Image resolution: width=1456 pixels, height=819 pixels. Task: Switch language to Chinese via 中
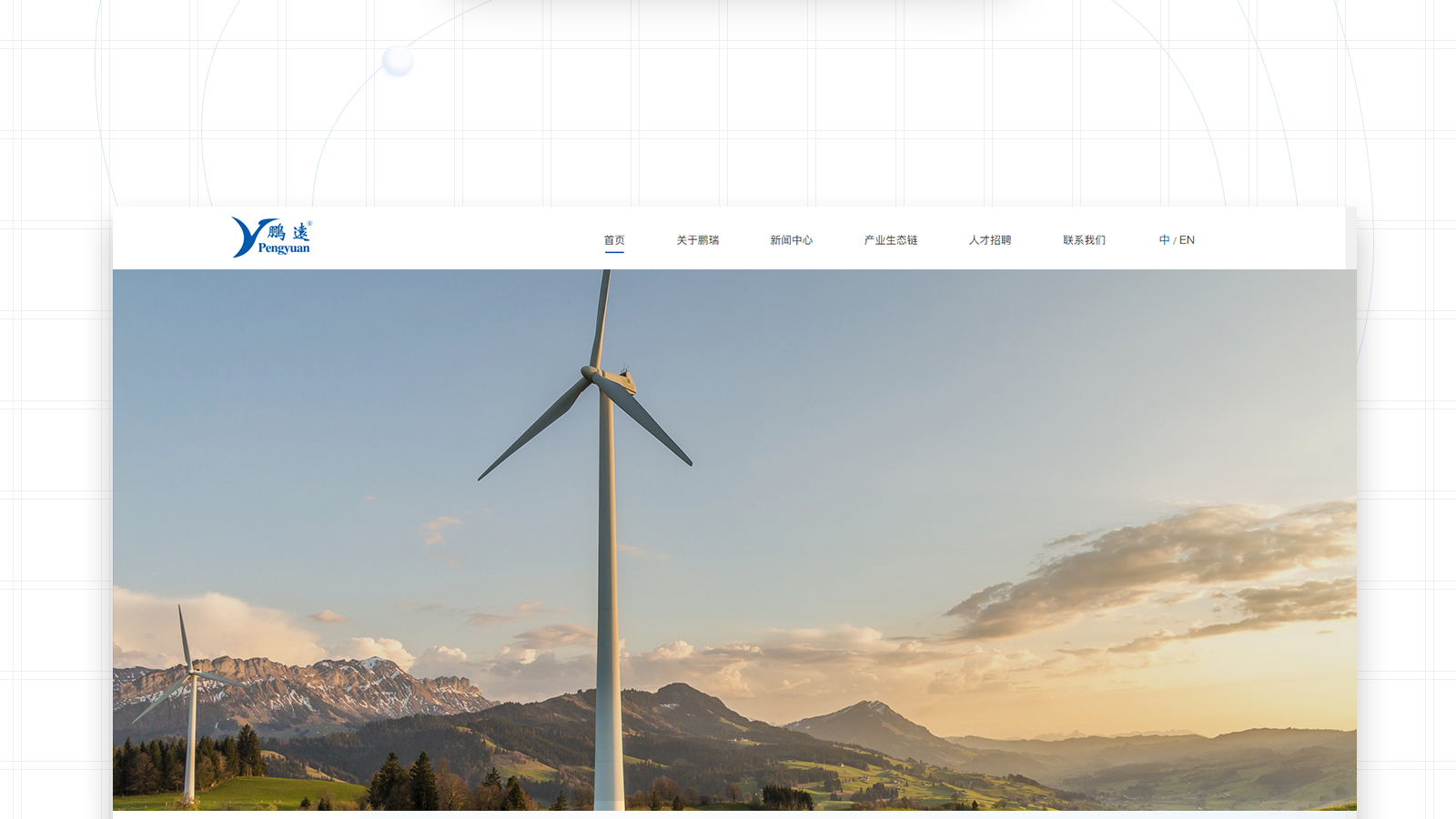point(1164,240)
